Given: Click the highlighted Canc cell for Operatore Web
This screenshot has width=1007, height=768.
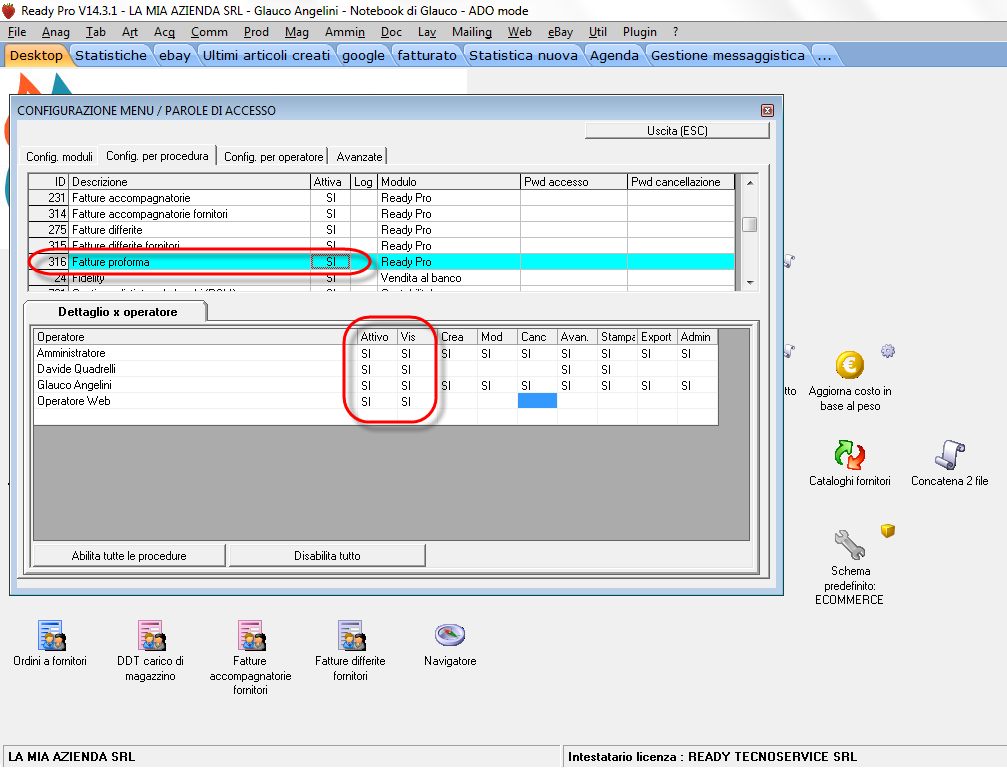Looking at the screenshot, I should point(537,401).
